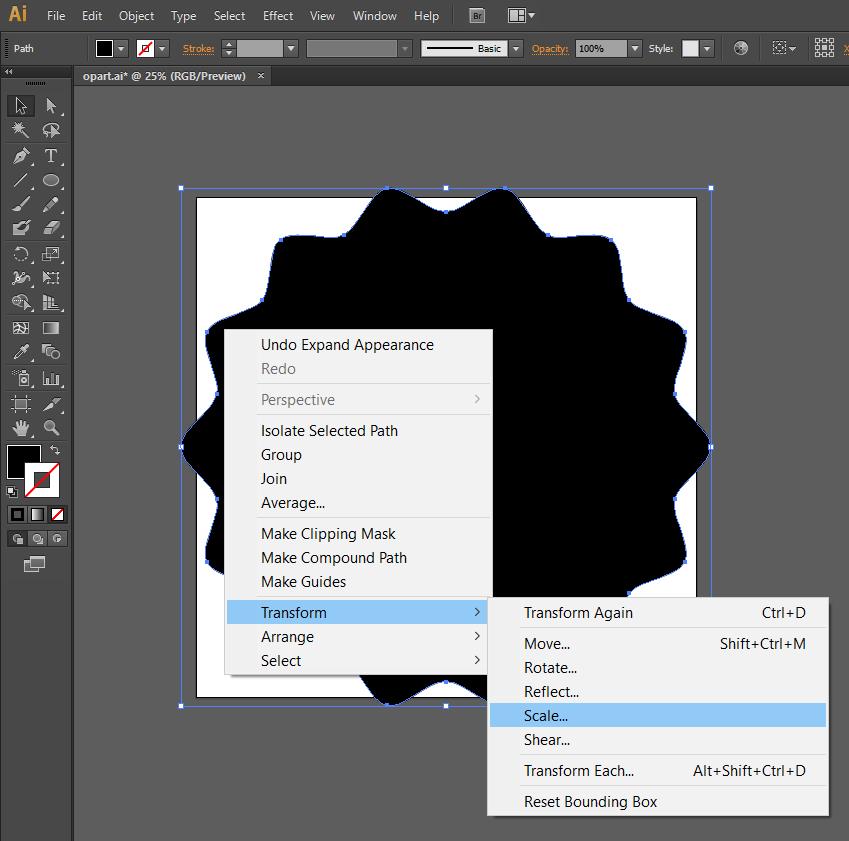This screenshot has width=849, height=841.
Task: Select the Type tool
Action: tap(51, 156)
